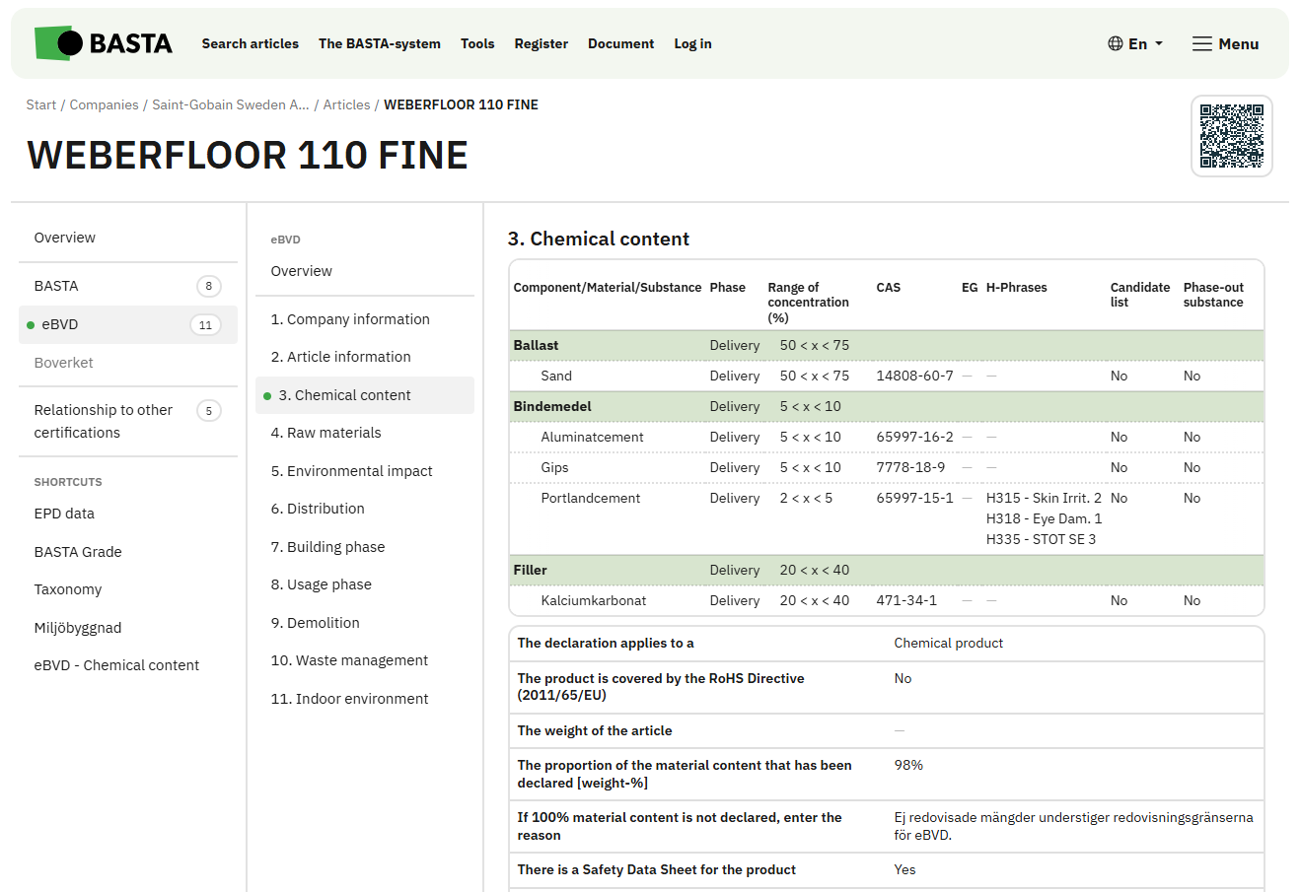Open 5. Environmental impact section
This screenshot has height=892, width=1300.
(x=351, y=471)
